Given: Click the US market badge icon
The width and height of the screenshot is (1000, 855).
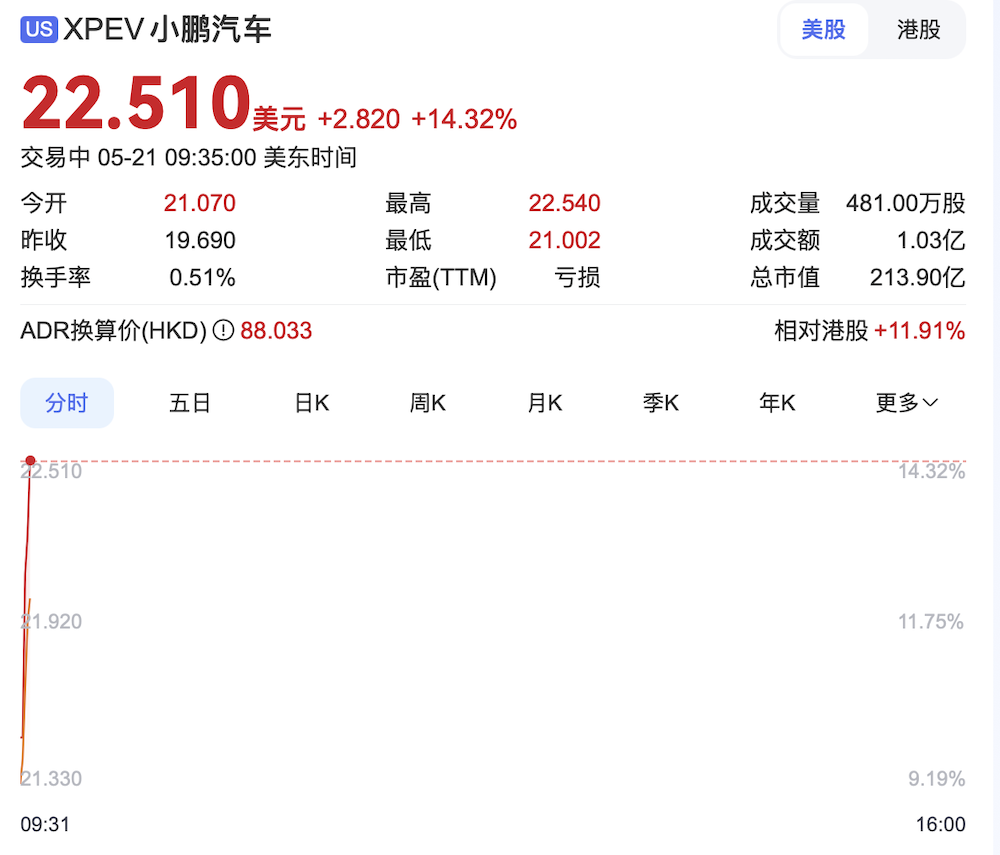Looking at the screenshot, I should click(x=38, y=30).
